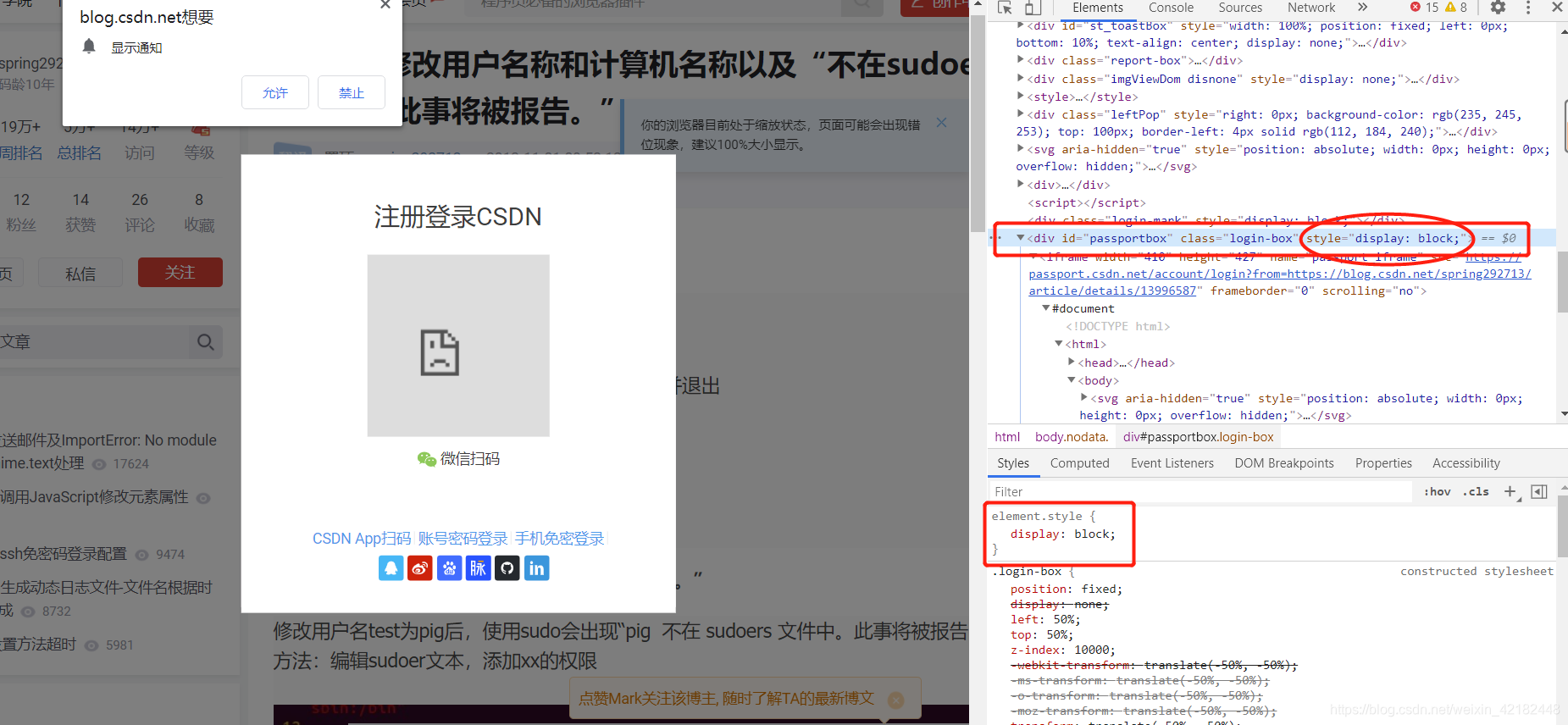The image size is (1568, 725).
Task: Open the Properties tab
Action: coord(1383,463)
